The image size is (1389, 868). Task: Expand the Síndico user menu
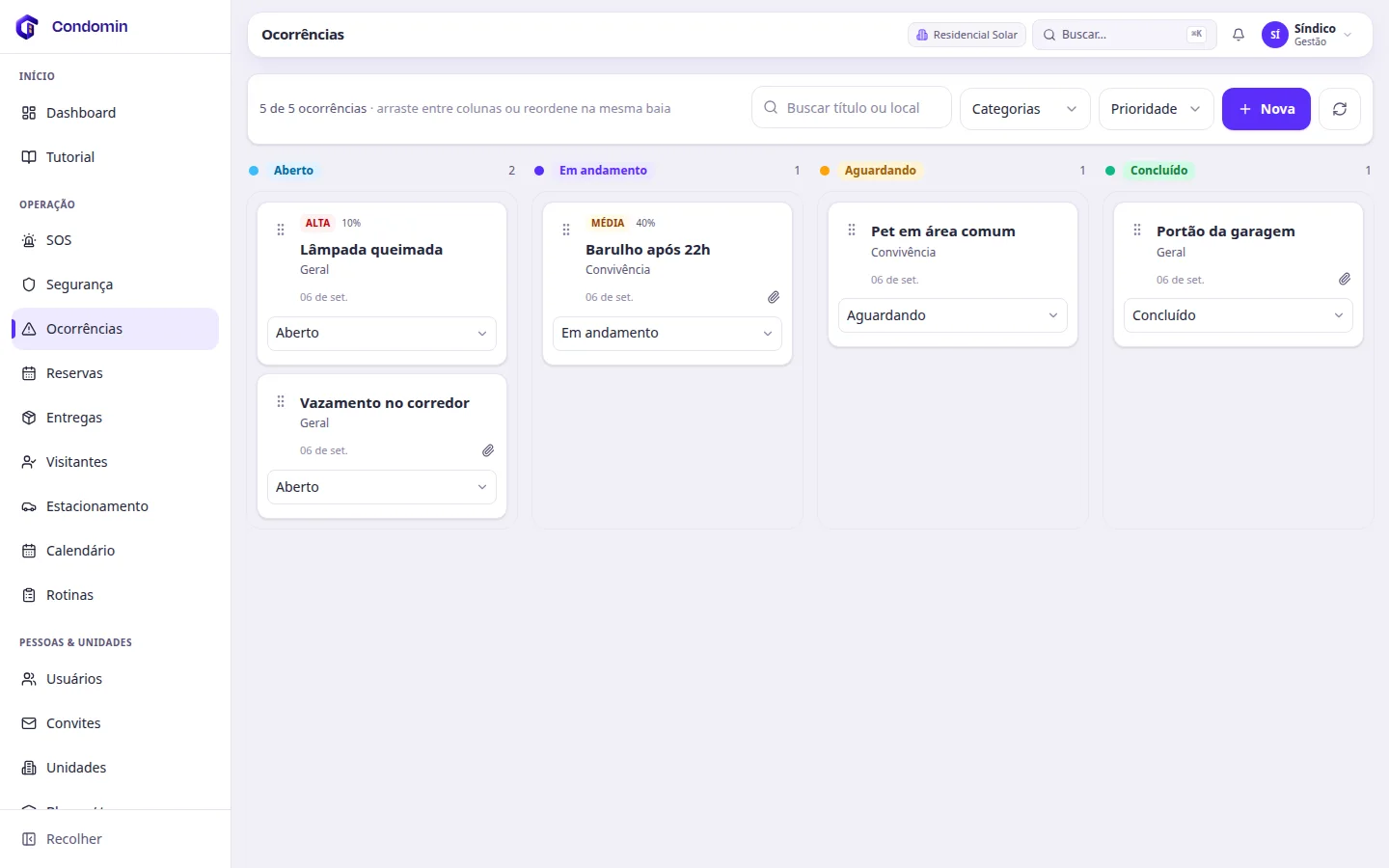[1308, 35]
